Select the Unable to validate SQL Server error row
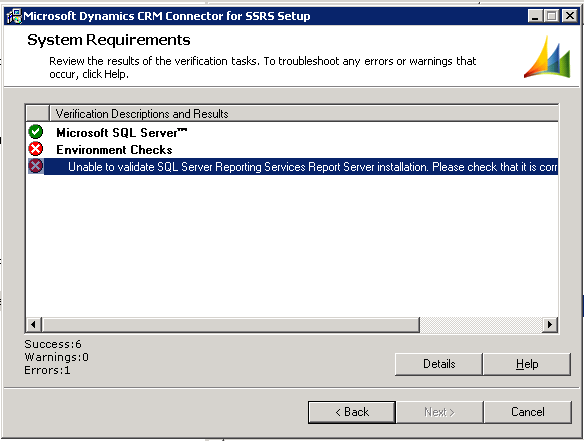 (292, 166)
